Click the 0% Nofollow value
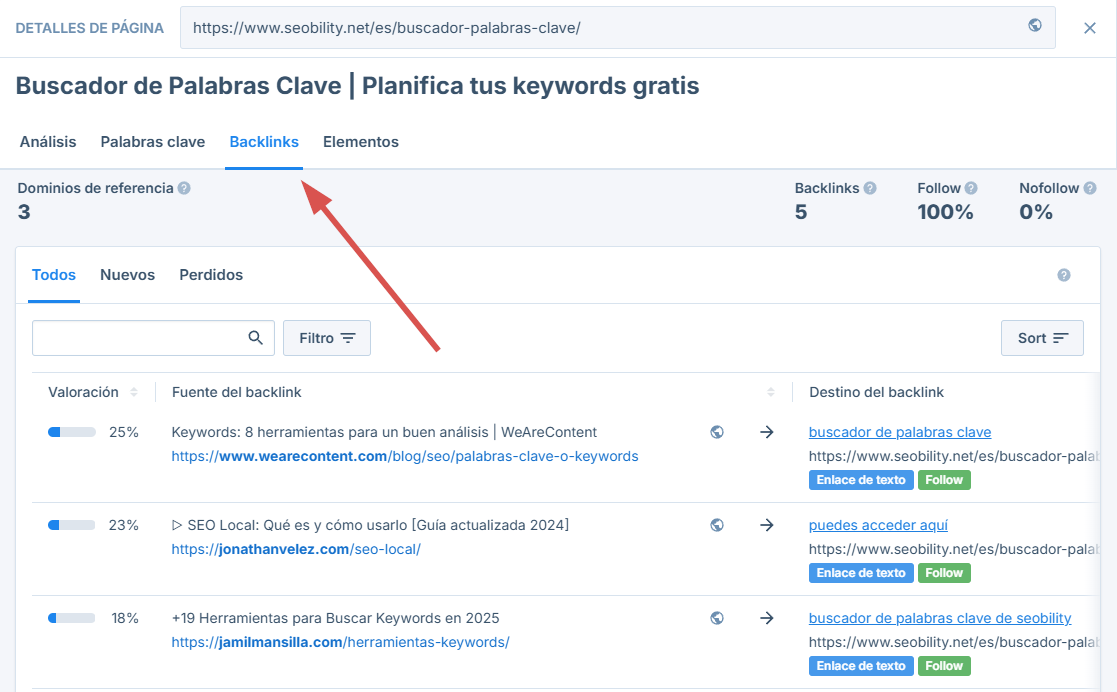This screenshot has height=692, width=1117. [1036, 212]
